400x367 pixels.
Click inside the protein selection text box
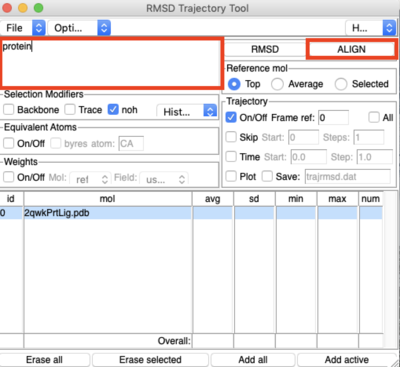[x=111, y=63]
